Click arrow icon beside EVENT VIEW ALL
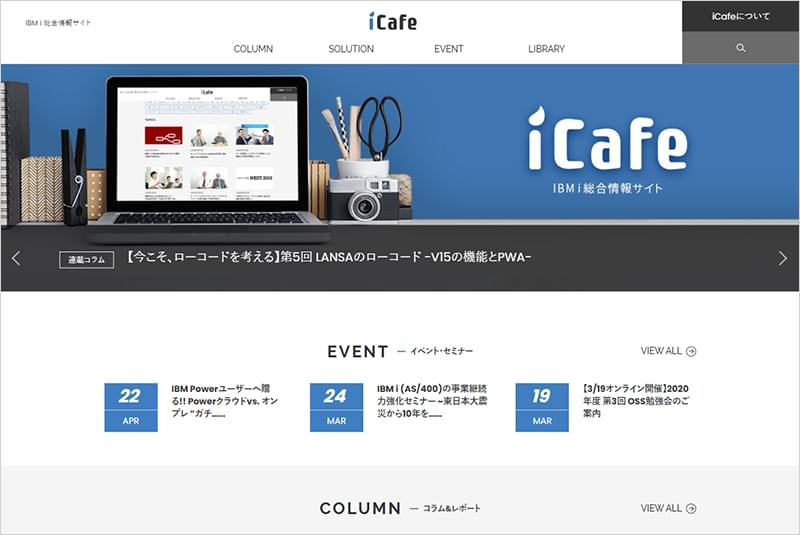 691,351
